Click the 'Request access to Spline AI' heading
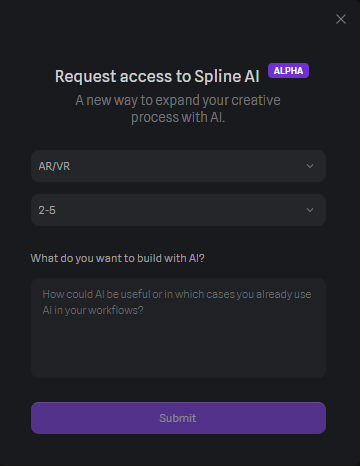Screen dimensions: 360x466 point(157,76)
